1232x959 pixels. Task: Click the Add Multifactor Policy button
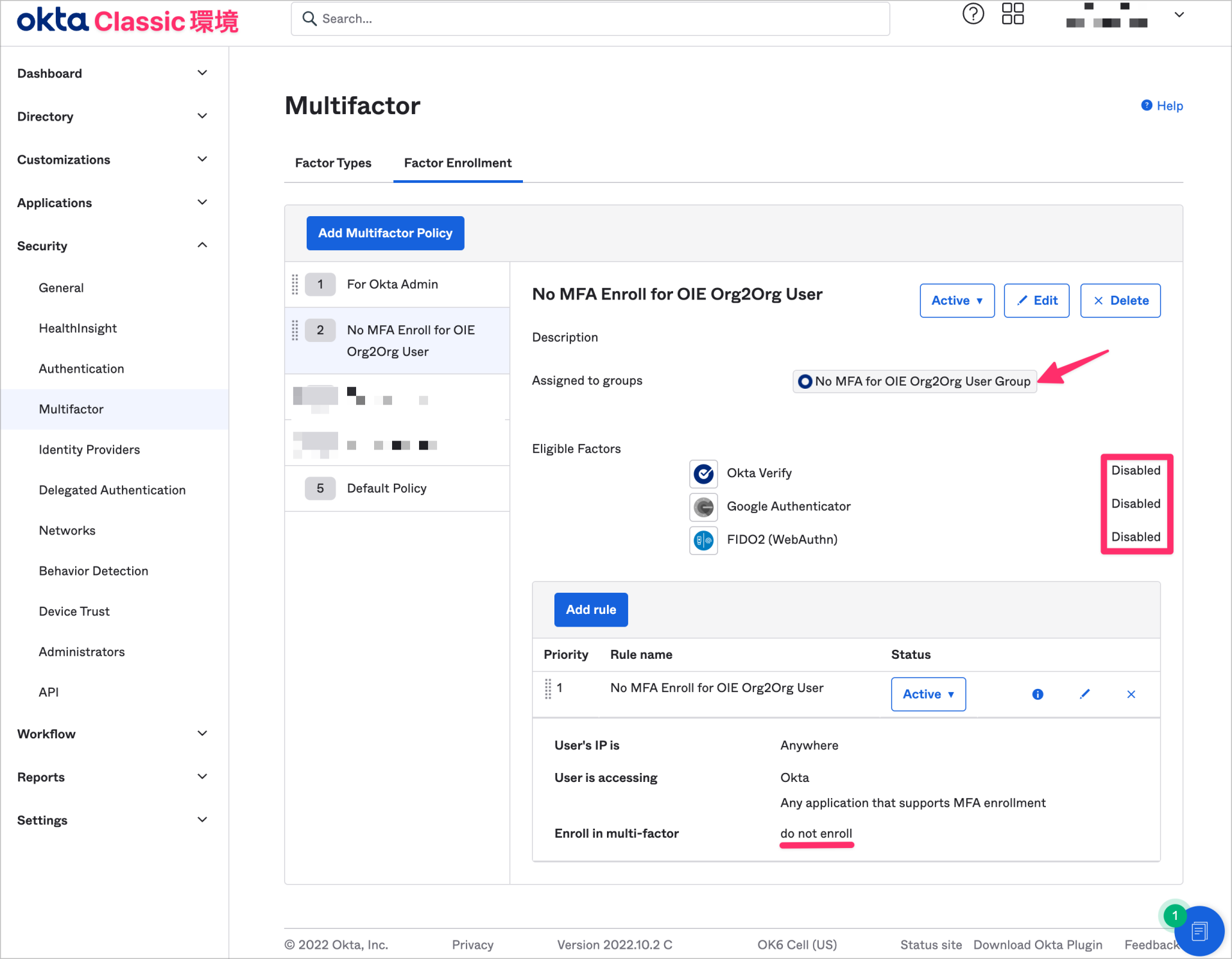point(385,233)
